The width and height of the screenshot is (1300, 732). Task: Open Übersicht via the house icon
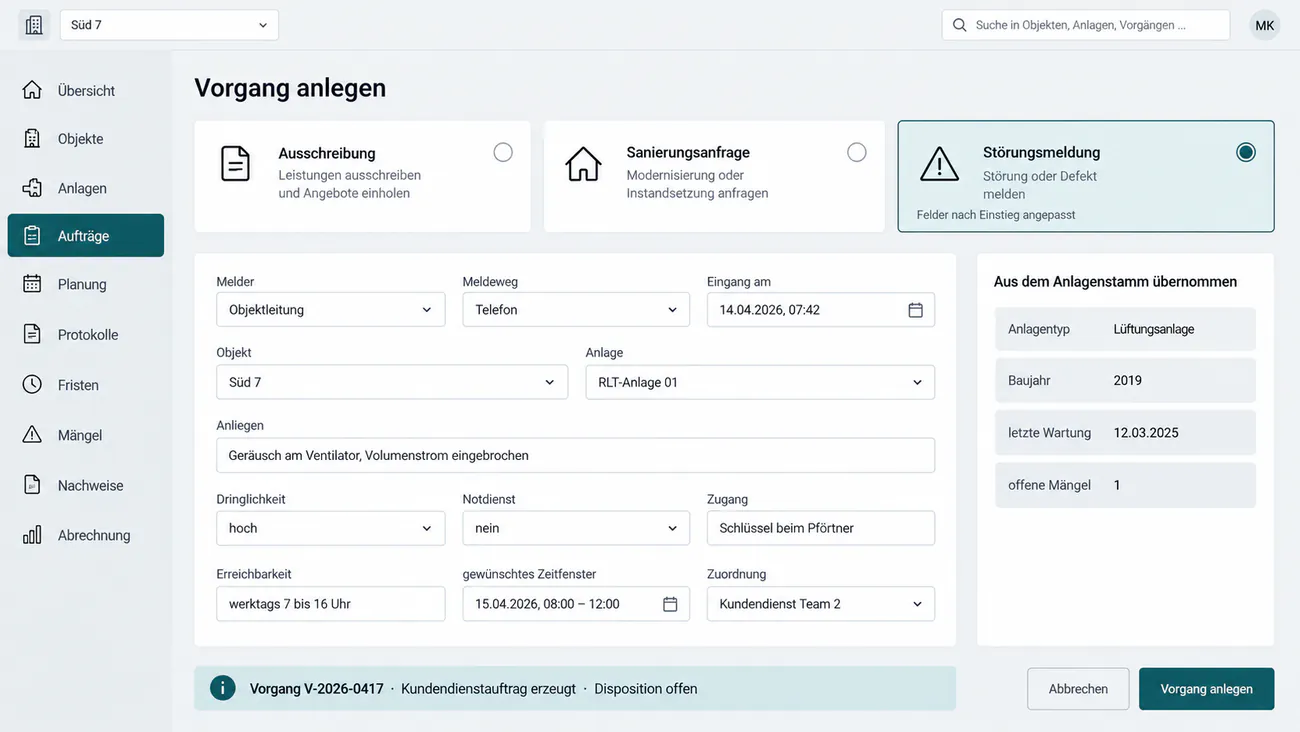(32, 90)
